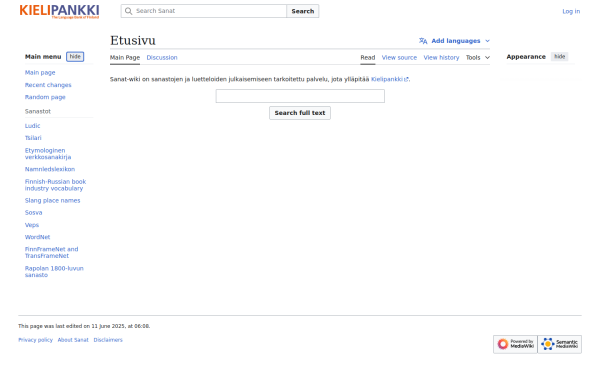
Task: Open the Powered by MediaWiki badge
Action: [515, 344]
